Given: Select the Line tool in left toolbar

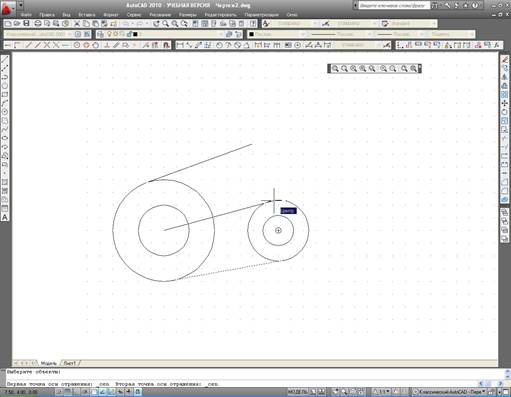Looking at the screenshot, I should [5, 60].
